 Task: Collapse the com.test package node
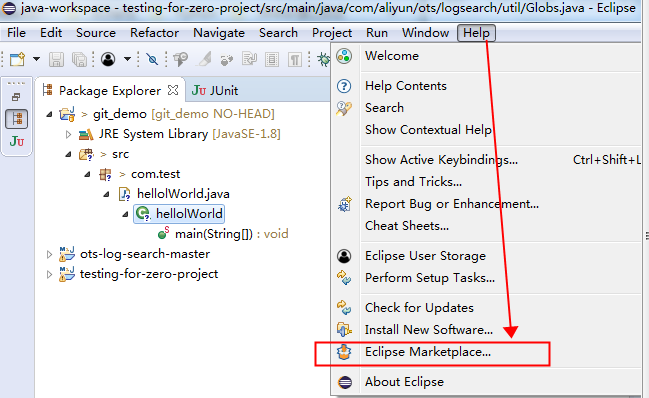point(87,174)
